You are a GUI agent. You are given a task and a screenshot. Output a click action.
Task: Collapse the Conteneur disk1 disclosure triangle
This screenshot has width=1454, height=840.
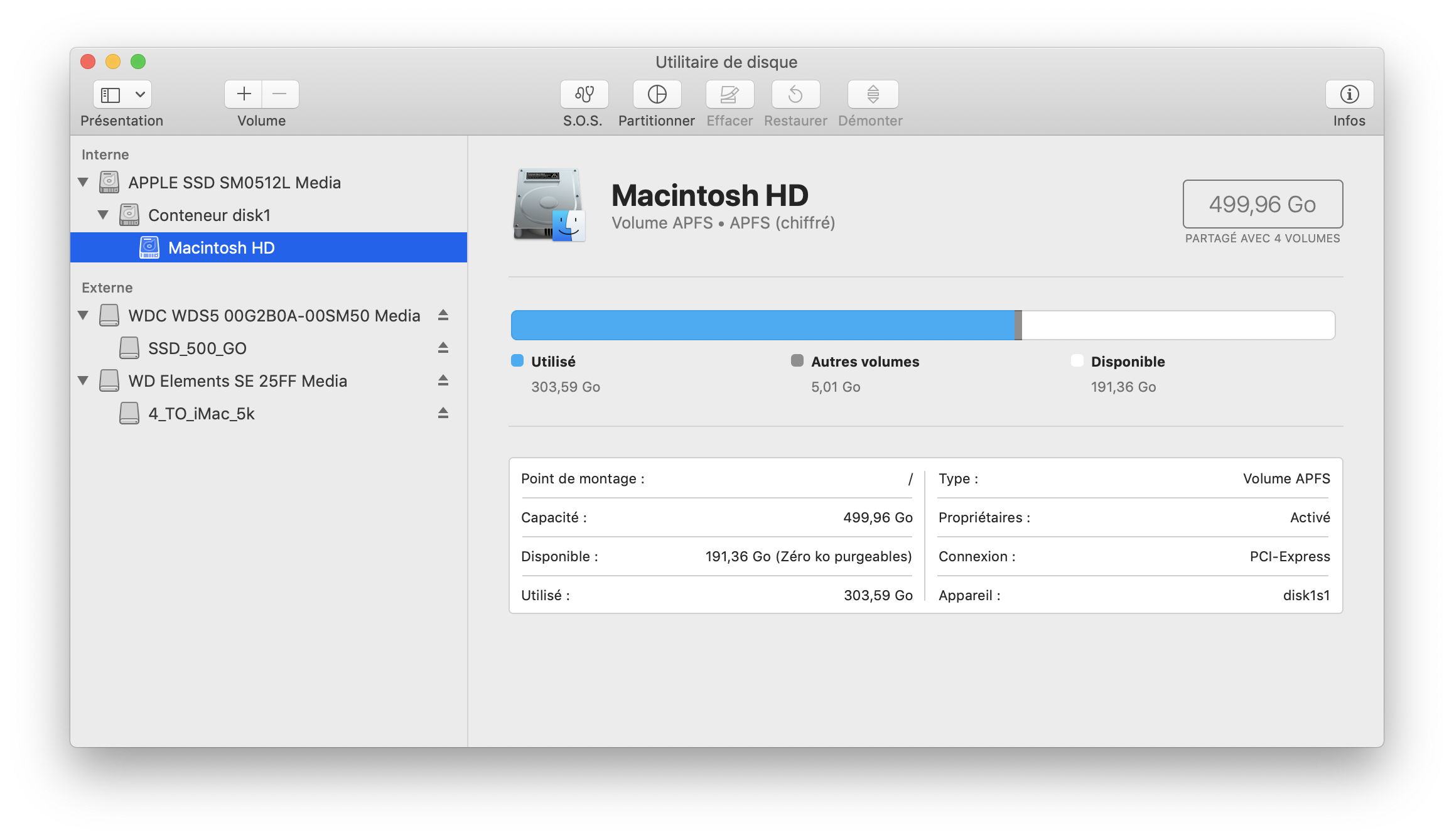[103, 215]
